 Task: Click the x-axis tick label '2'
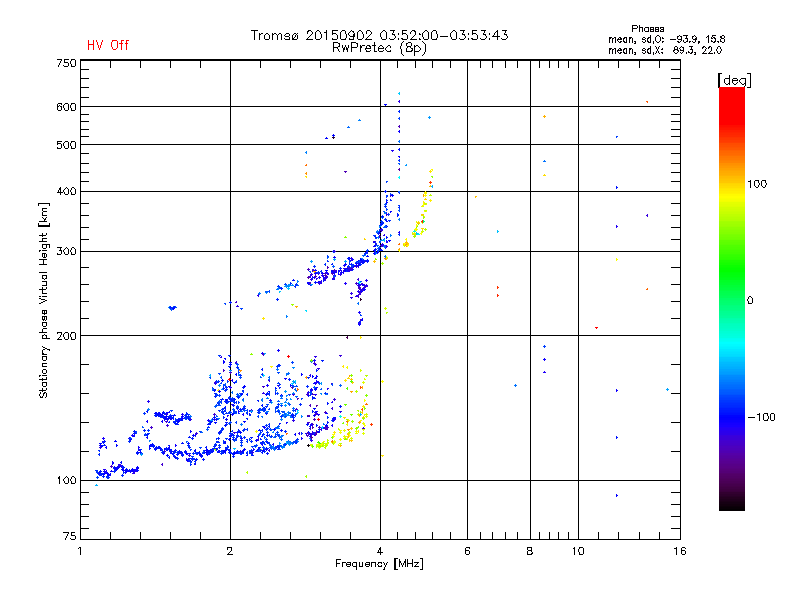pyautogui.click(x=230, y=551)
